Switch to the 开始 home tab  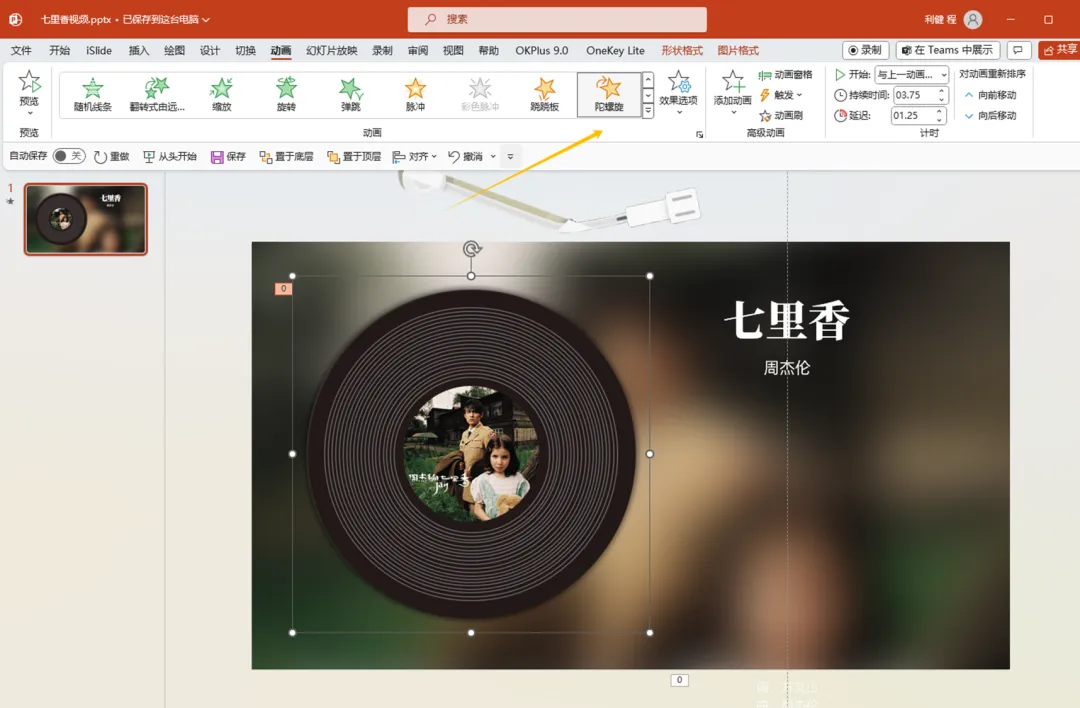point(59,50)
